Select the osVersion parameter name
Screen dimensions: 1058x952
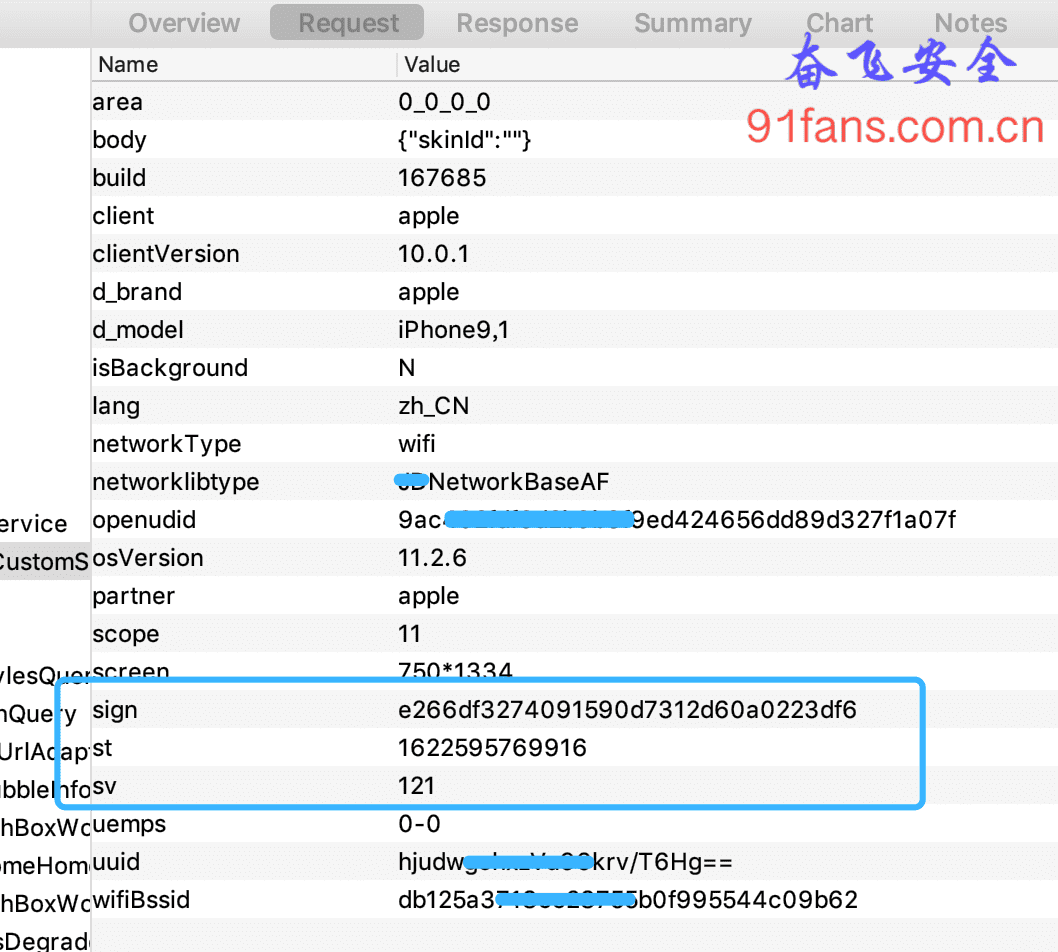(x=148, y=558)
